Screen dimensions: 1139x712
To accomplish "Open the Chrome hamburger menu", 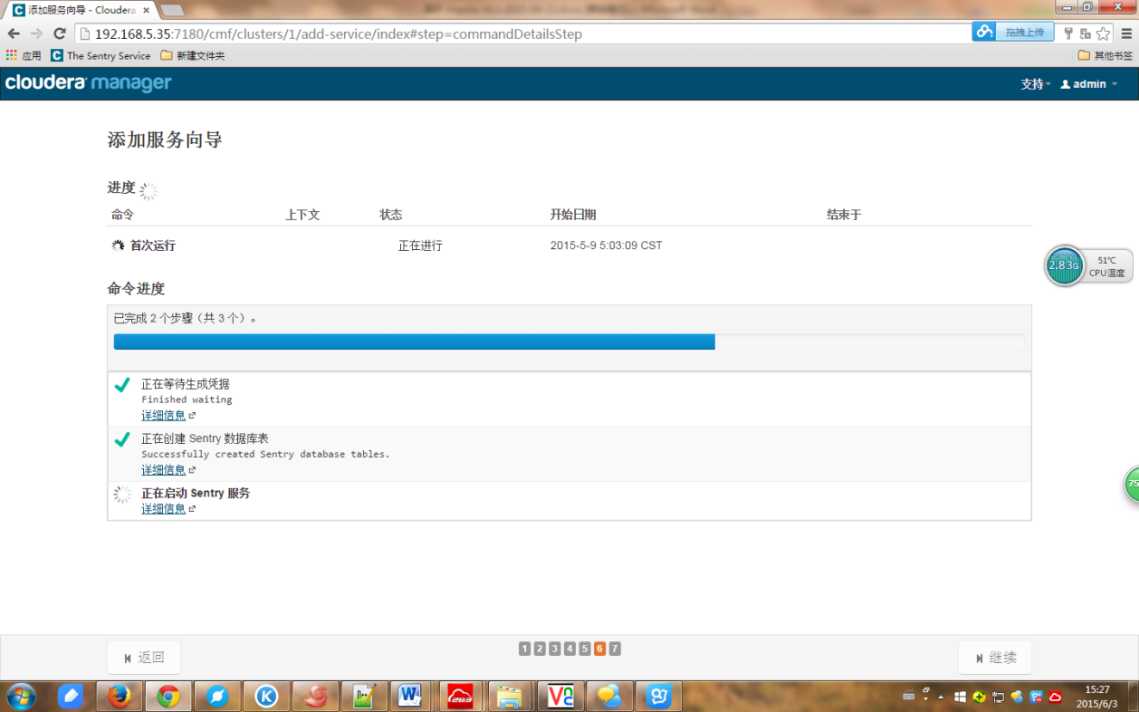I will click(1126, 33).
